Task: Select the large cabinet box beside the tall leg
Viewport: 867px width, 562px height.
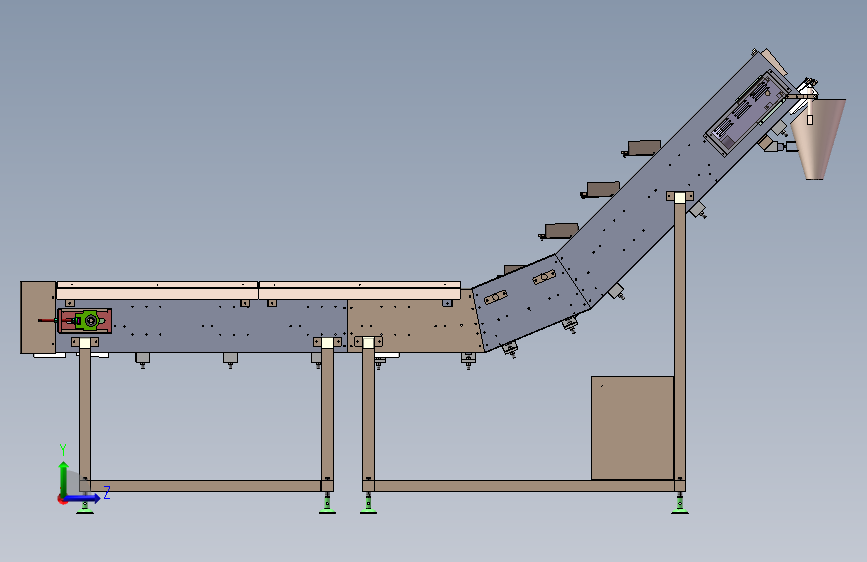Action: [633, 428]
